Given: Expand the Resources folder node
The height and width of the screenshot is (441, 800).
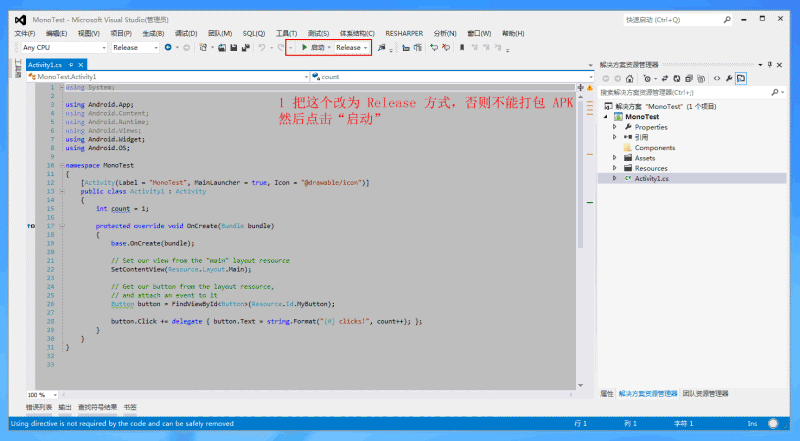Looking at the screenshot, I should click(615, 168).
